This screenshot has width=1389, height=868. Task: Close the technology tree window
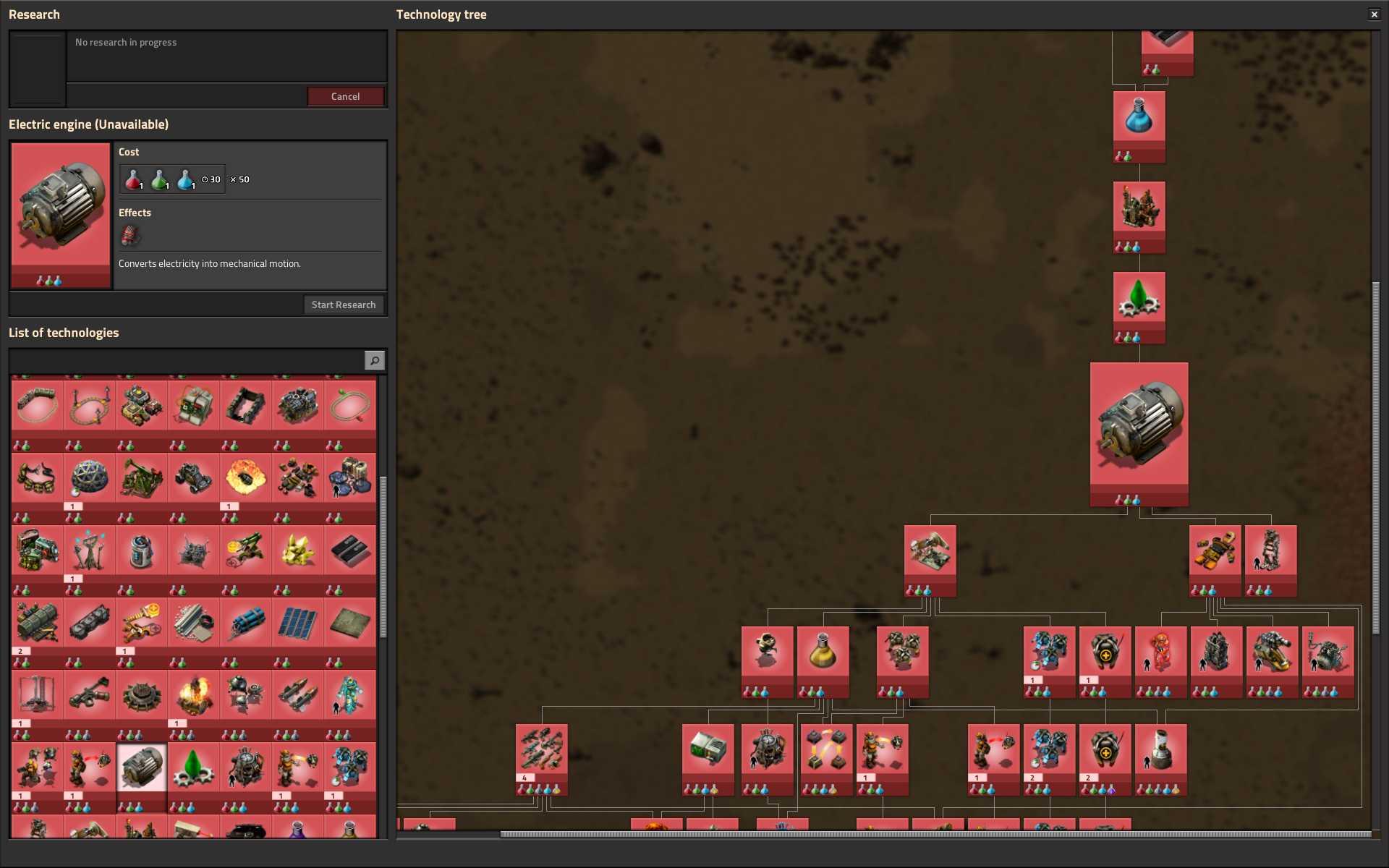pos(1374,14)
